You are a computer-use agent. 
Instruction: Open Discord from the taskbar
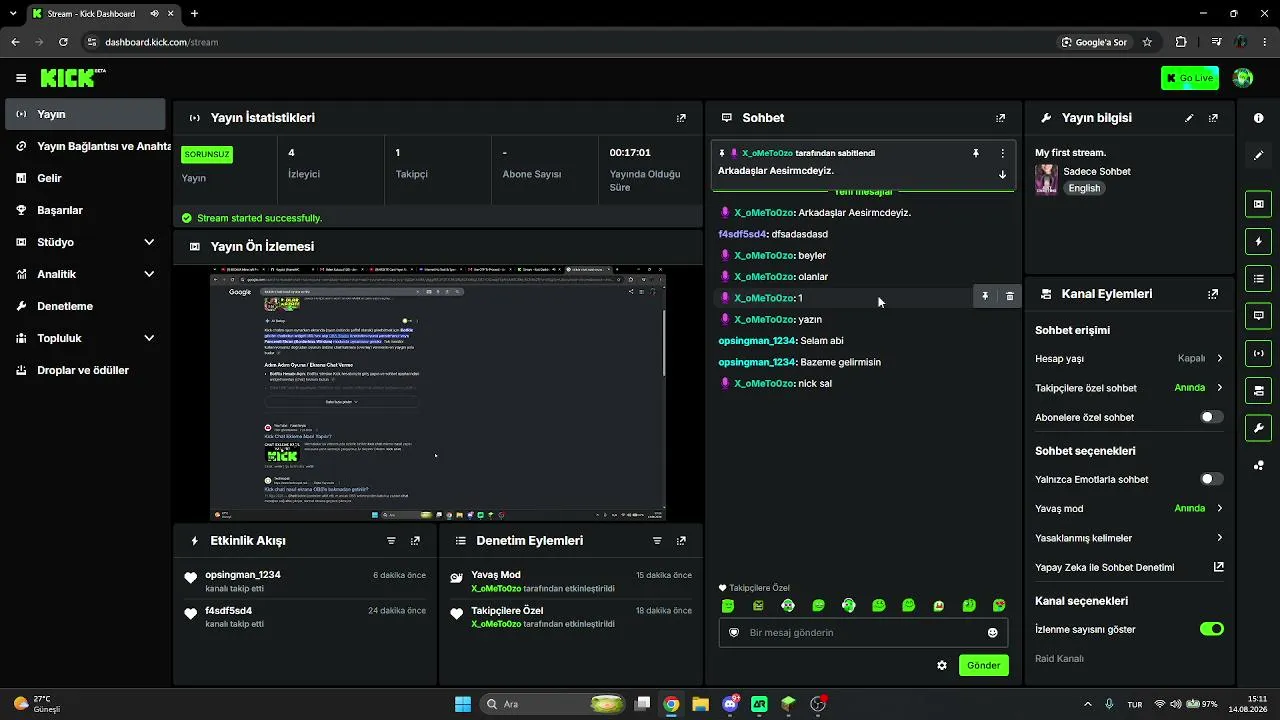tap(731, 704)
